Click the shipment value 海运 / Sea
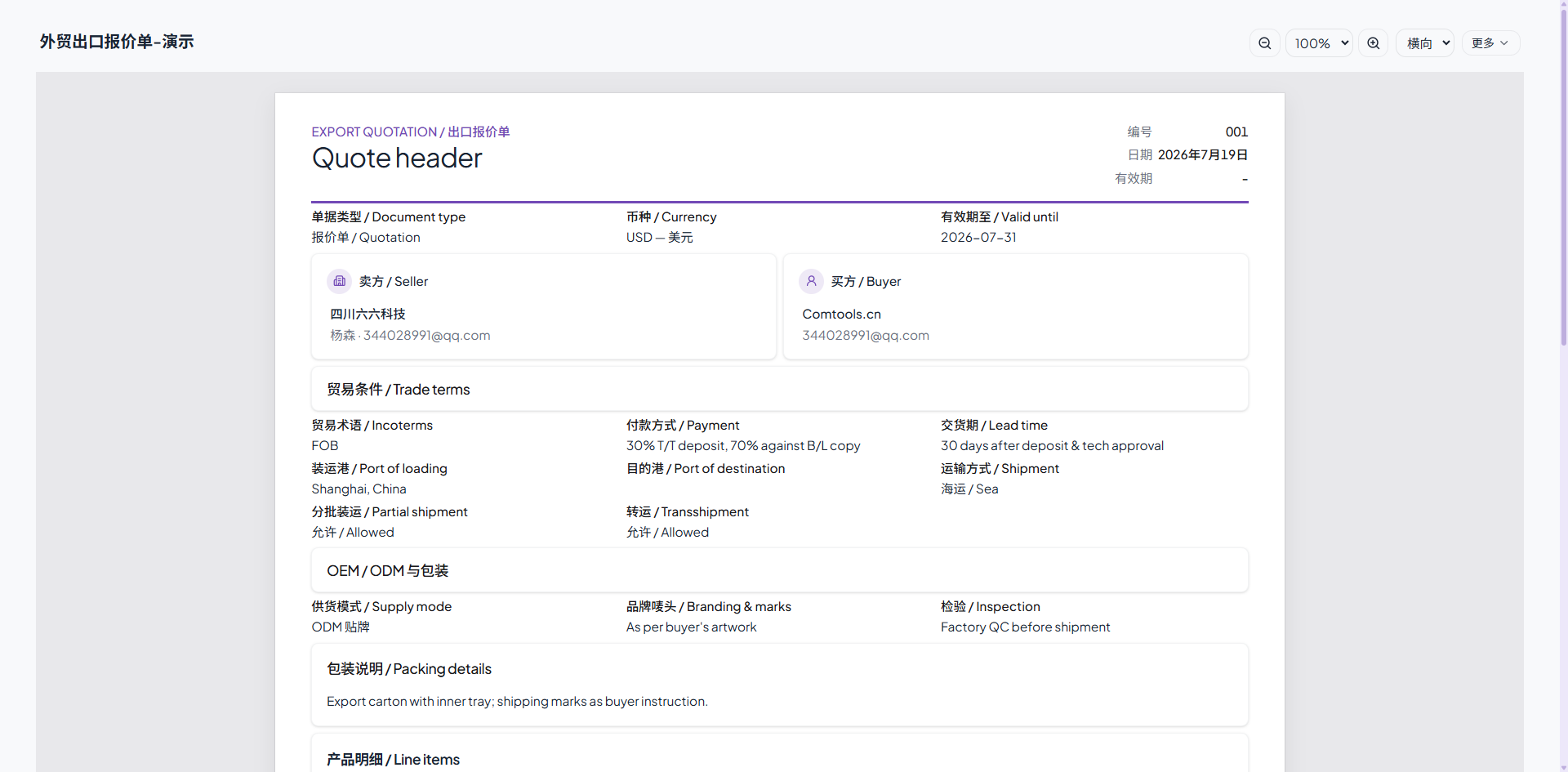Screen dimensions: 1568x772 [969, 489]
